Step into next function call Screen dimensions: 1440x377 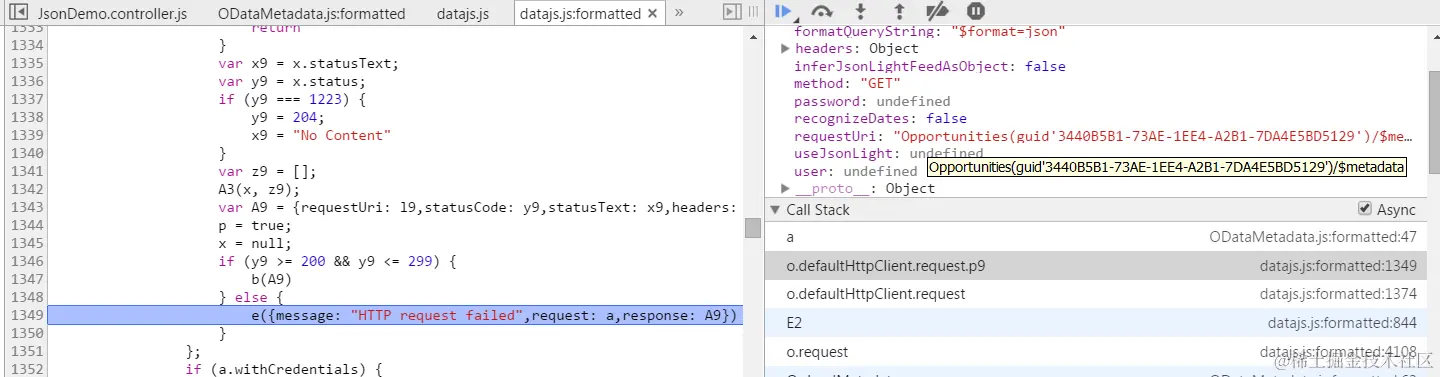pos(862,12)
